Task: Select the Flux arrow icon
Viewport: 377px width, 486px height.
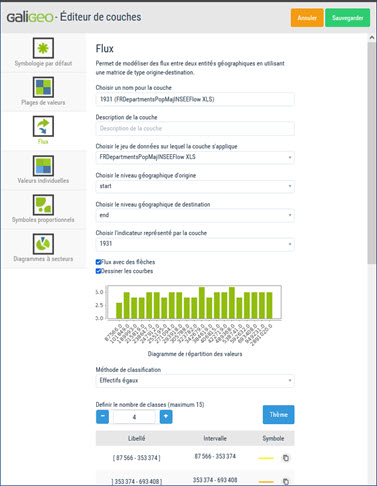Action: pyautogui.click(x=43, y=126)
